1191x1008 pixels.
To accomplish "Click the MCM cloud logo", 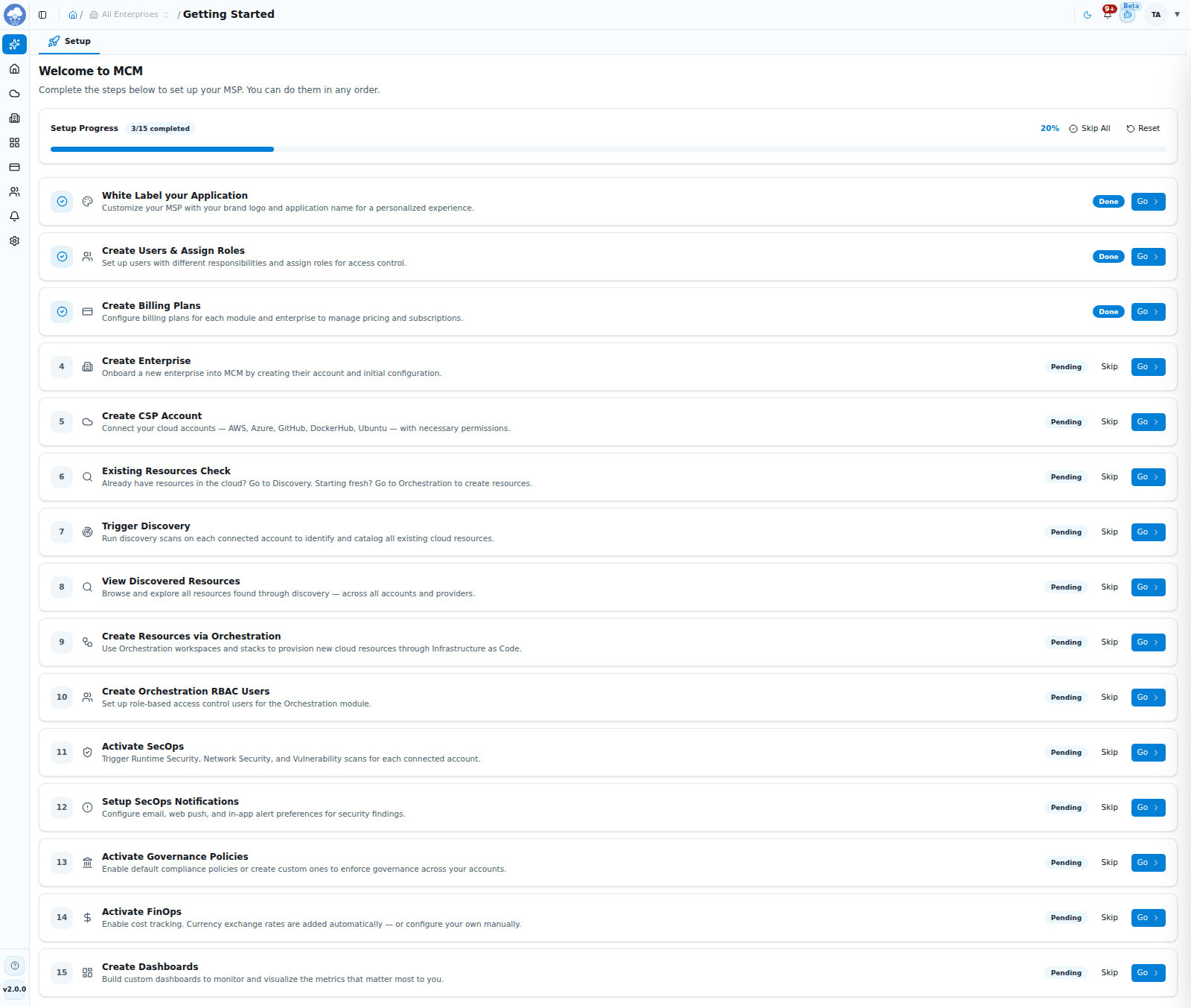I will 14,14.
